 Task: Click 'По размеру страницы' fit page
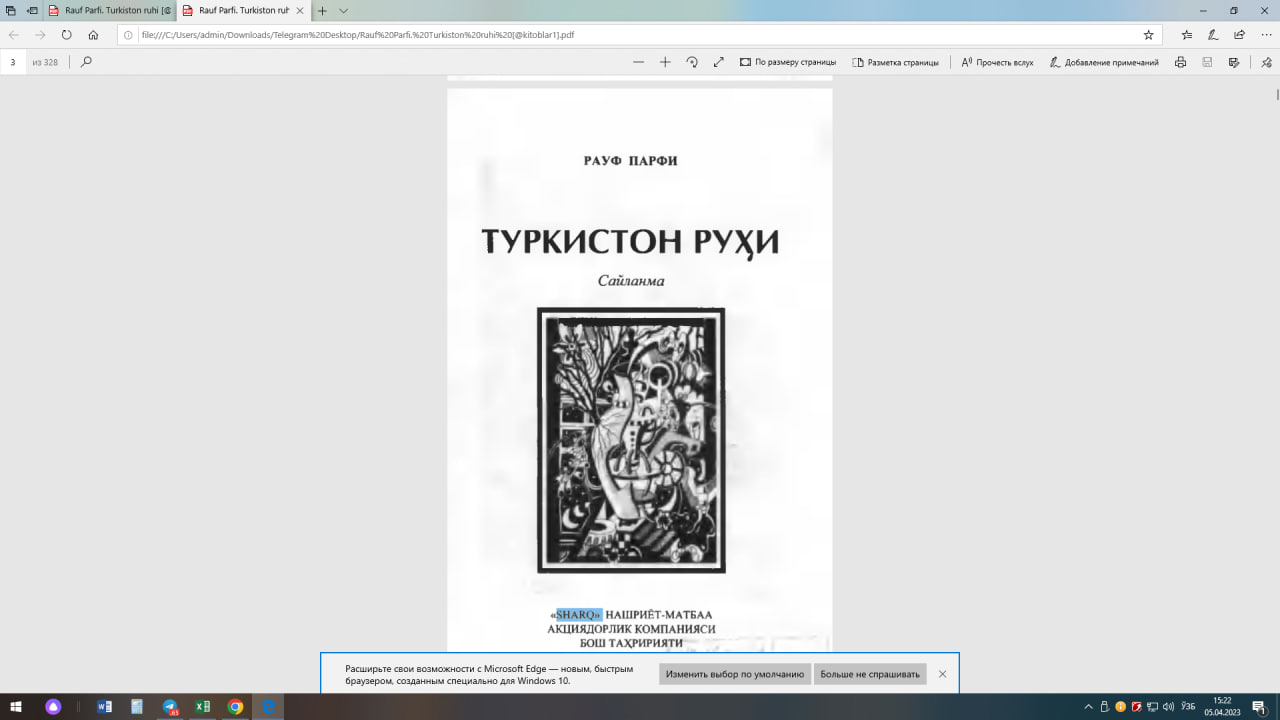788,62
